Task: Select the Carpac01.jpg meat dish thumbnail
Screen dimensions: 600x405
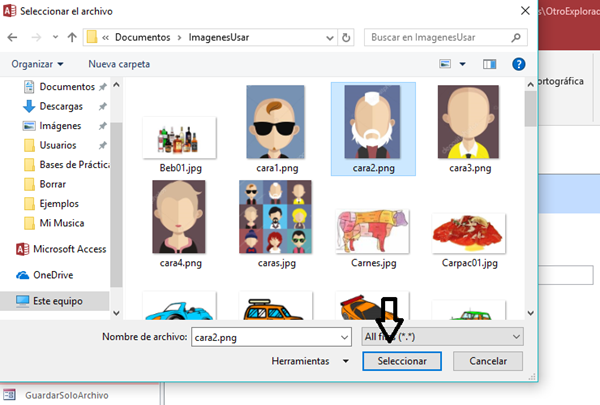Action: [x=469, y=234]
